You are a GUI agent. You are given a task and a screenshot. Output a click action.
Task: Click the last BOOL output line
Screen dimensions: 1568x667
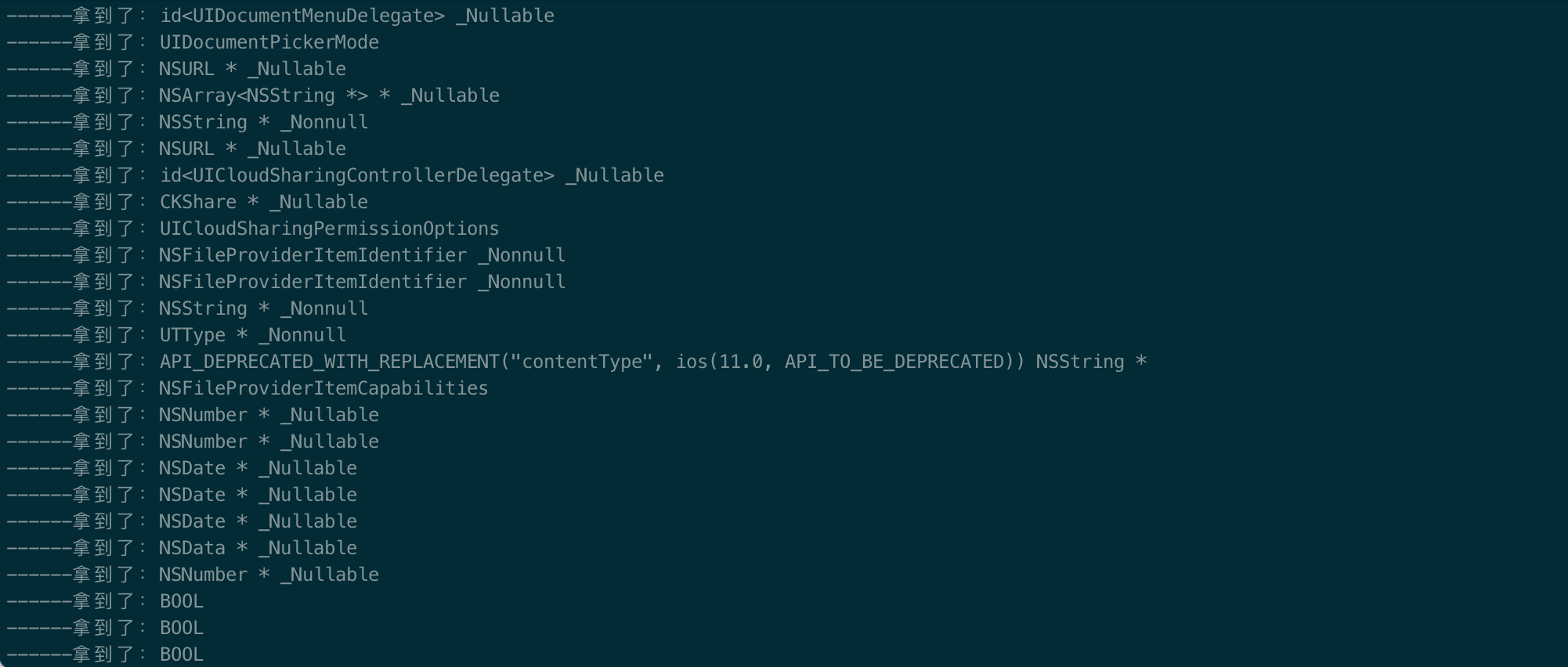(x=105, y=654)
